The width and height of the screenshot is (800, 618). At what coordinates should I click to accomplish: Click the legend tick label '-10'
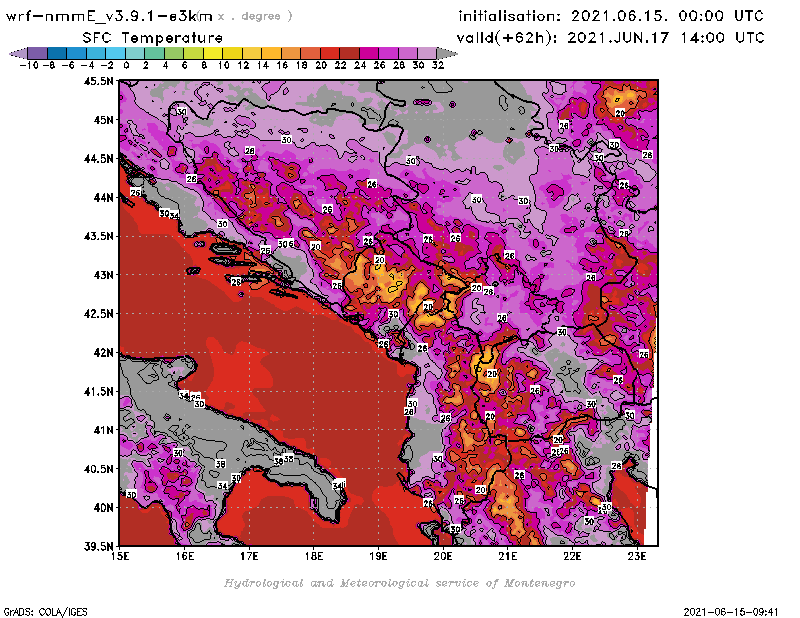pyautogui.click(x=29, y=65)
